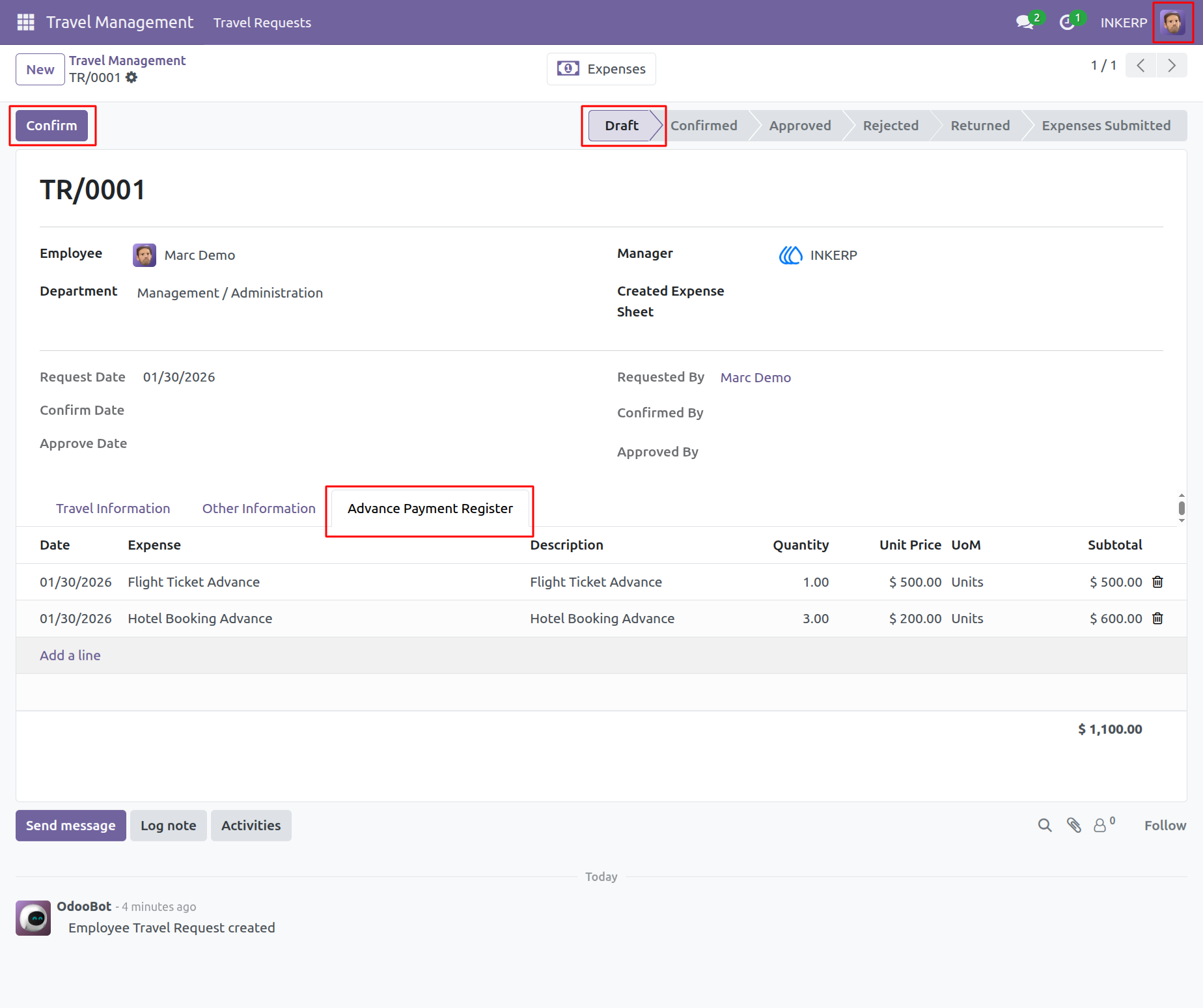Image resolution: width=1203 pixels, height=1008 pixels.
Task: Switch to Other Information tab
Action: pos(259,509)
